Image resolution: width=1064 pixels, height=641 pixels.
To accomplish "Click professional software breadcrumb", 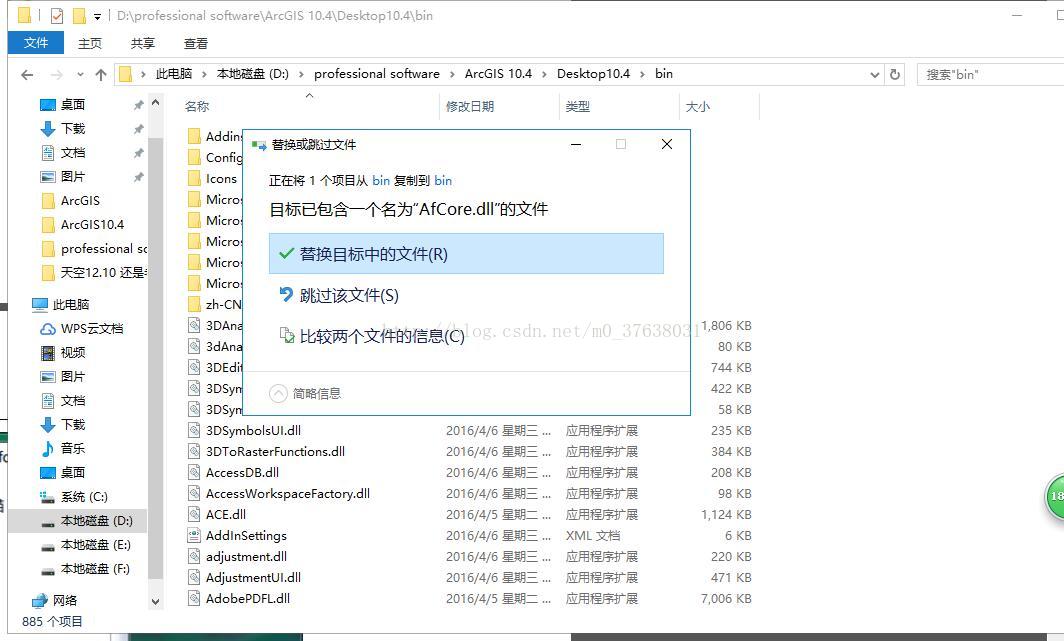I will click(x=377, y=74).
